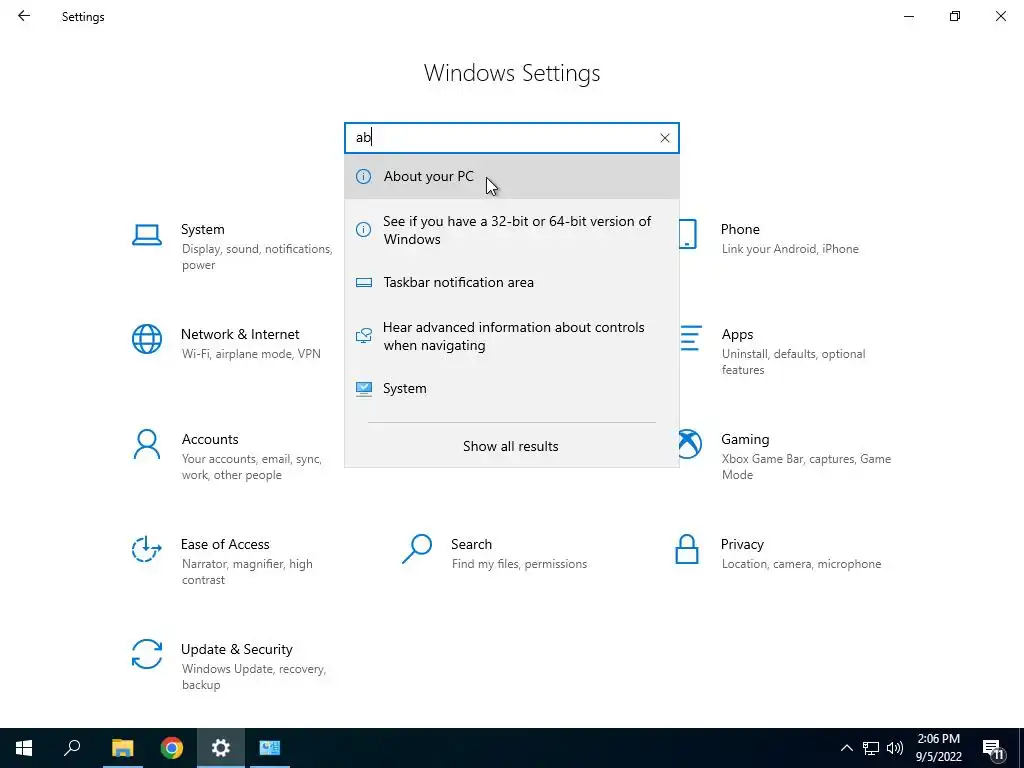This screenshot has height=768, width=1024.
Task: Open the Apps settings title
Action: [737, 334]
